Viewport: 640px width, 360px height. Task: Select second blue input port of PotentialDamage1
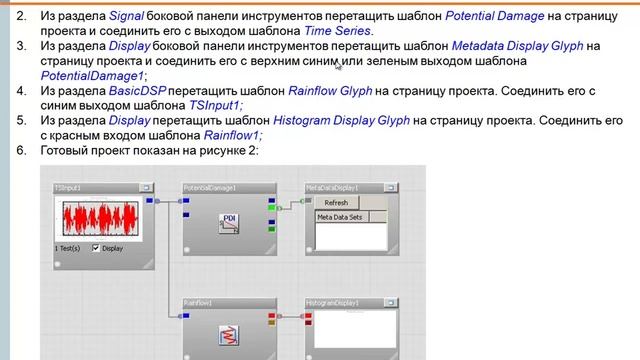click(186, 215)
